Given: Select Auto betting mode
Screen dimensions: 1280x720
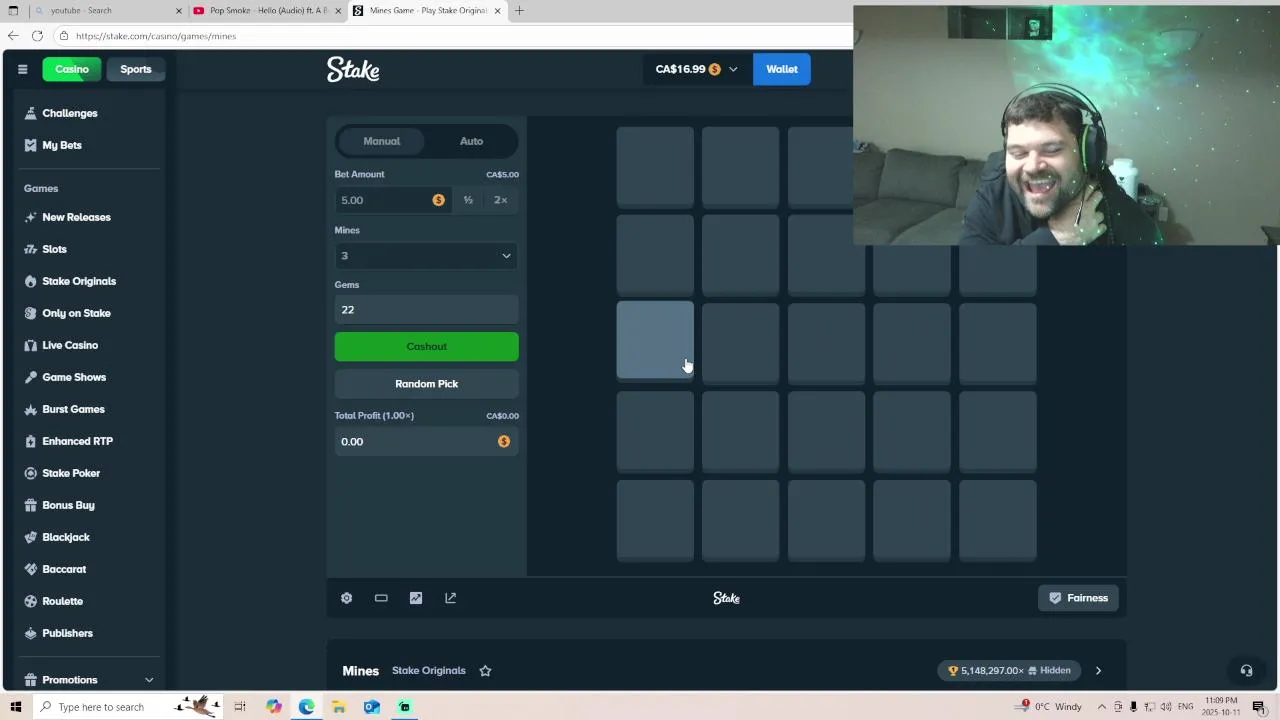Looking at the screenshot, I should pos(471,141).
